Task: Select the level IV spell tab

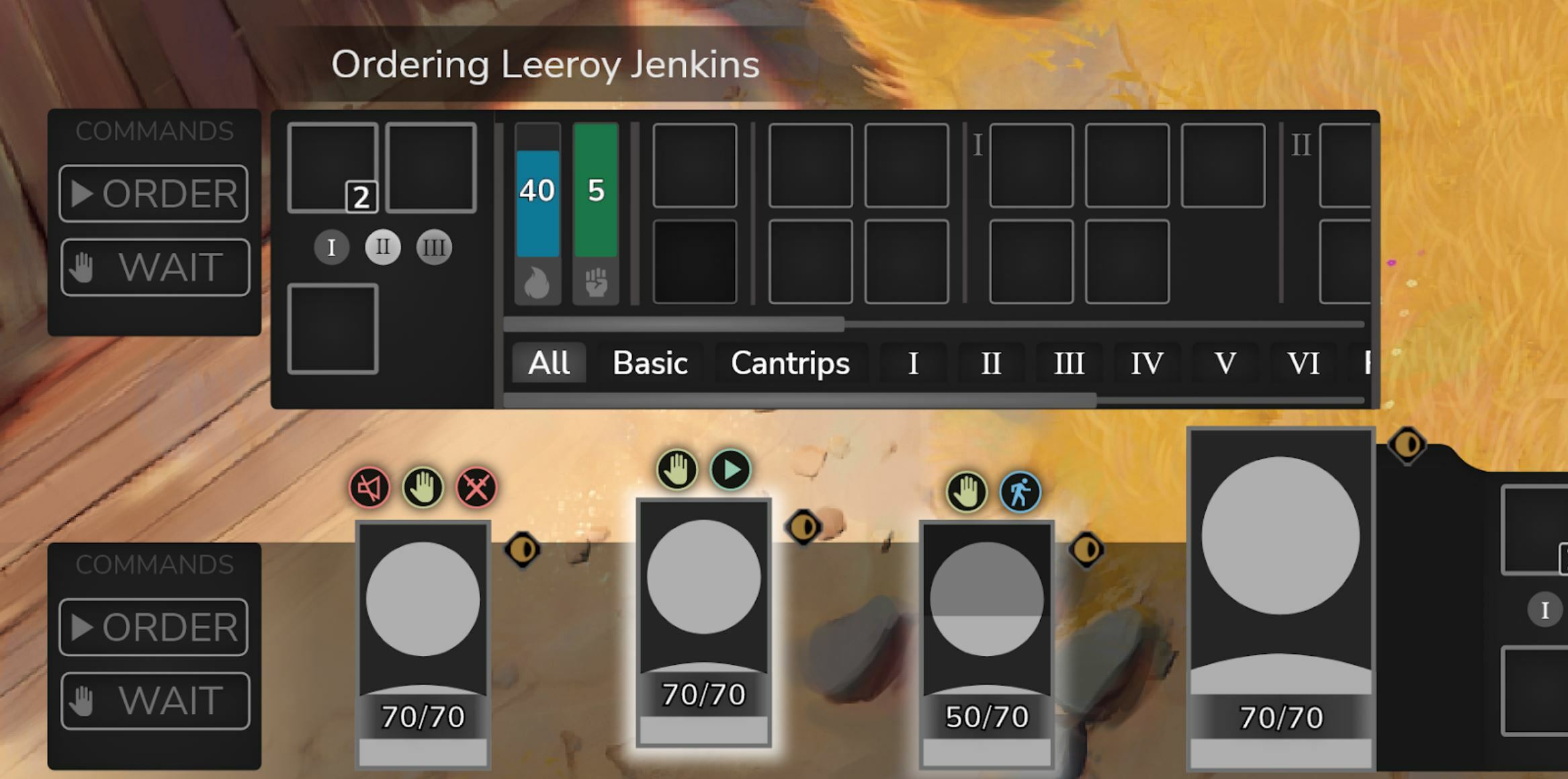Action: pos(1147,363)
